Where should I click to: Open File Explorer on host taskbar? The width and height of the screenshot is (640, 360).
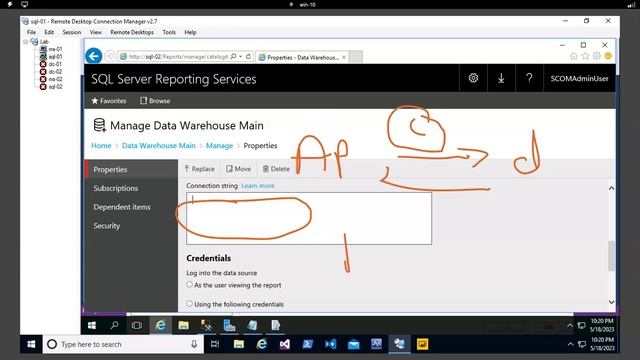[239, 344]
